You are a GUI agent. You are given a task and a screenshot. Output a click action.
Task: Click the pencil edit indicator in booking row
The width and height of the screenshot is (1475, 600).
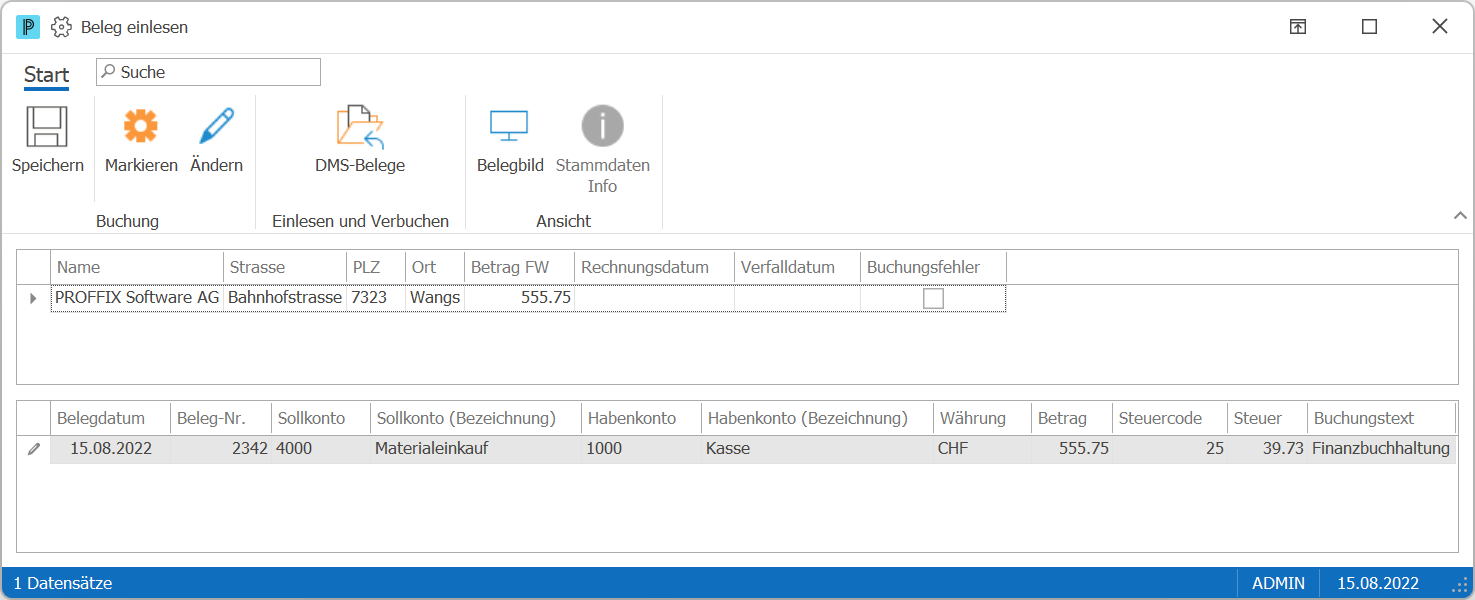[34, 449]
